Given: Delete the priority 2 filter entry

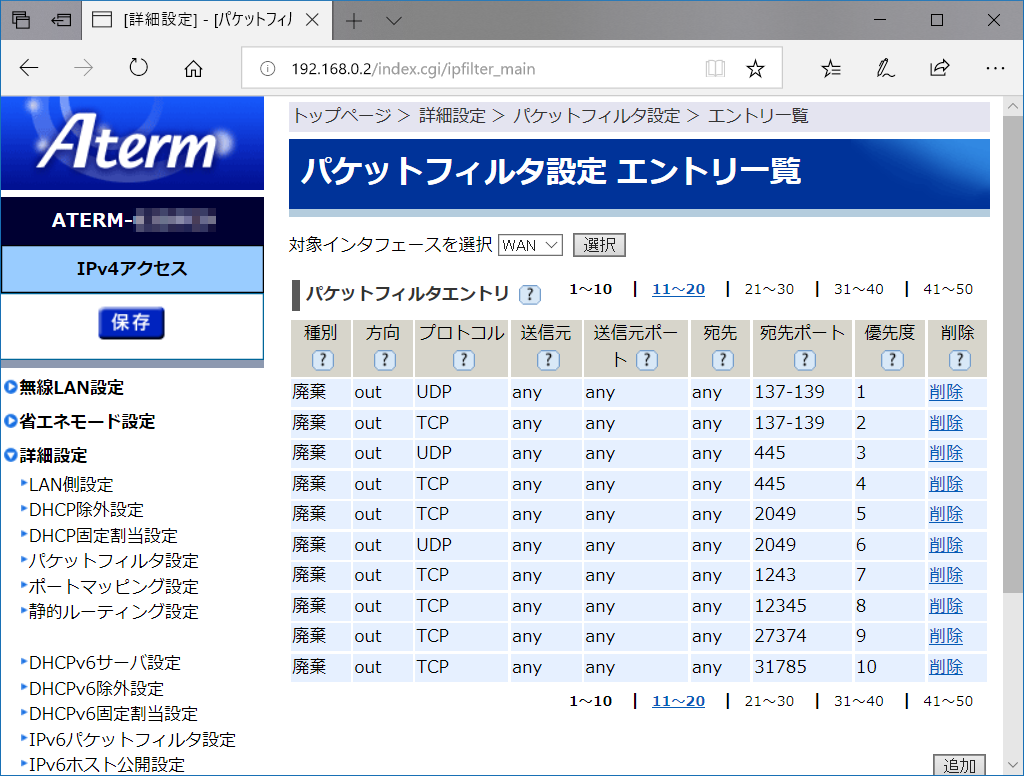Looking at the screenshot, I should click(x=946, y=423).
